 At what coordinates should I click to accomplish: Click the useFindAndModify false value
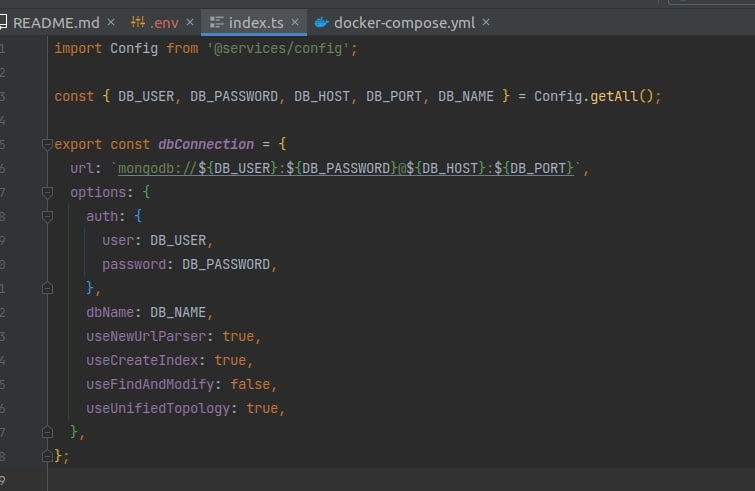(250, 384)
